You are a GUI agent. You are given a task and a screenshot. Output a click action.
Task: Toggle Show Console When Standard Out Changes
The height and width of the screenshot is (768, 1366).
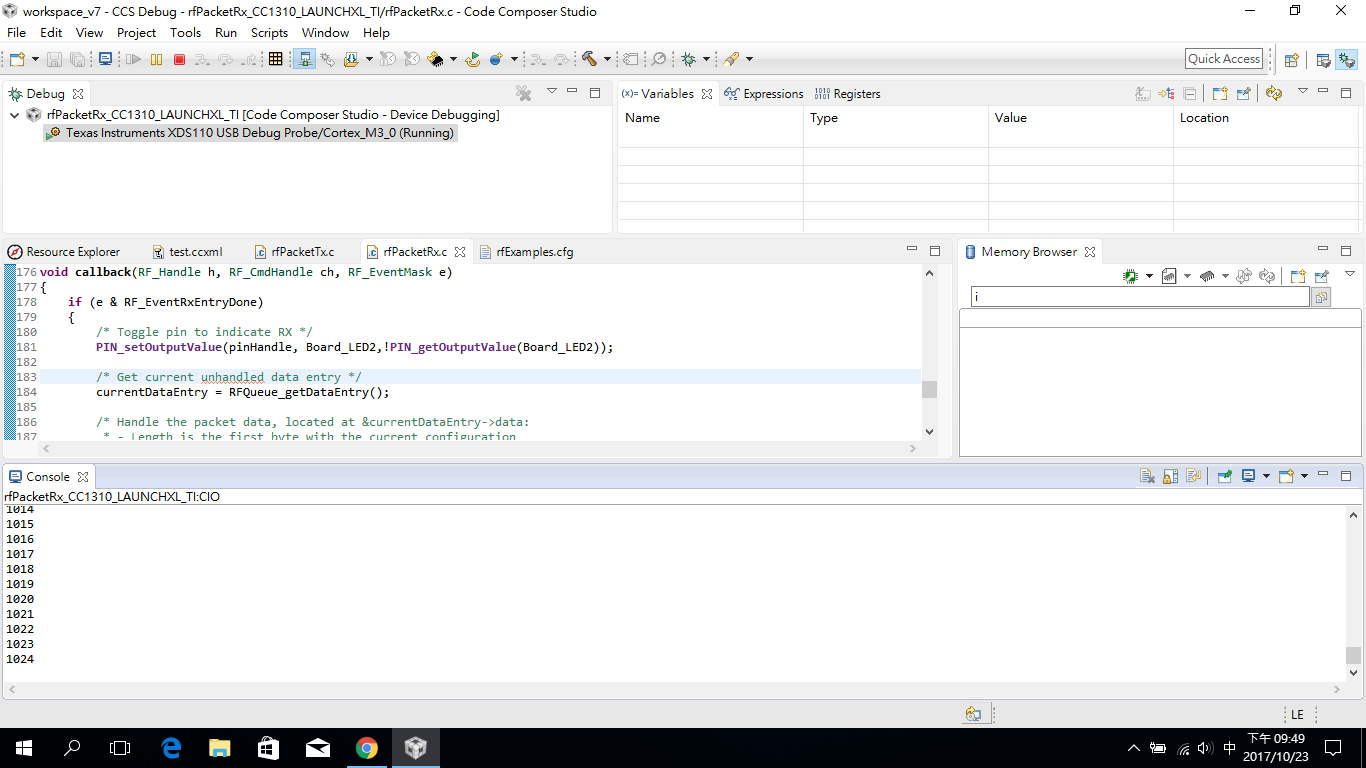pyautogui.click(x=1248, y=476)
